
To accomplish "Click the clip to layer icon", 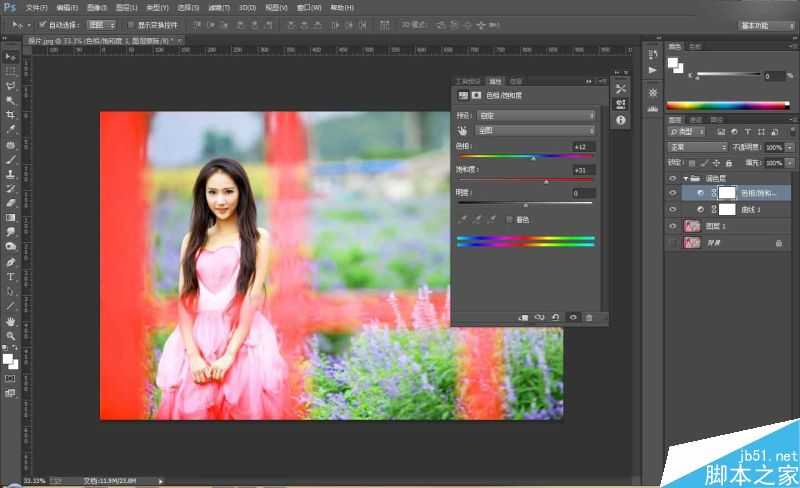I will click(522, 317).
